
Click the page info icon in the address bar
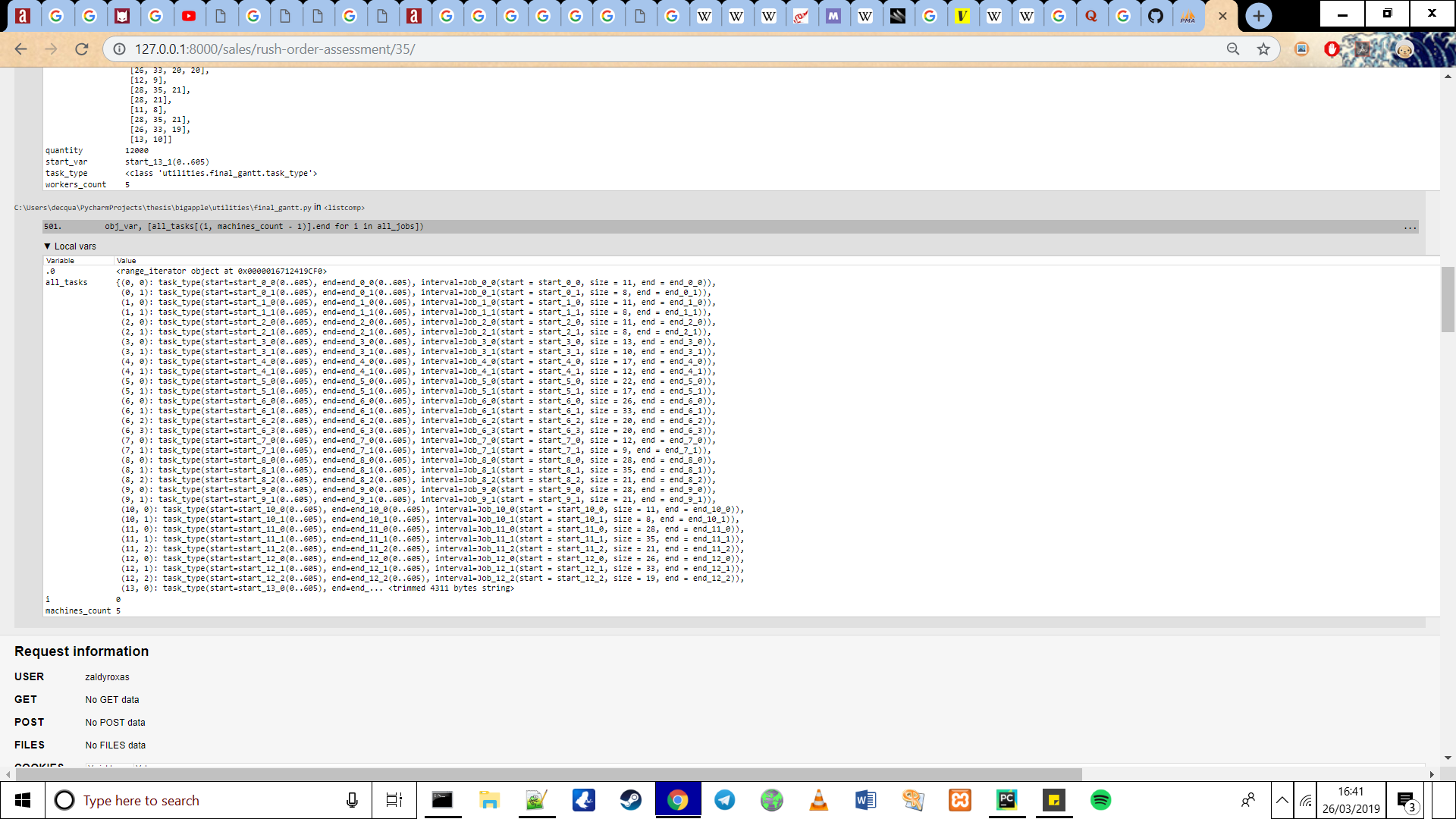pos(118,49)
